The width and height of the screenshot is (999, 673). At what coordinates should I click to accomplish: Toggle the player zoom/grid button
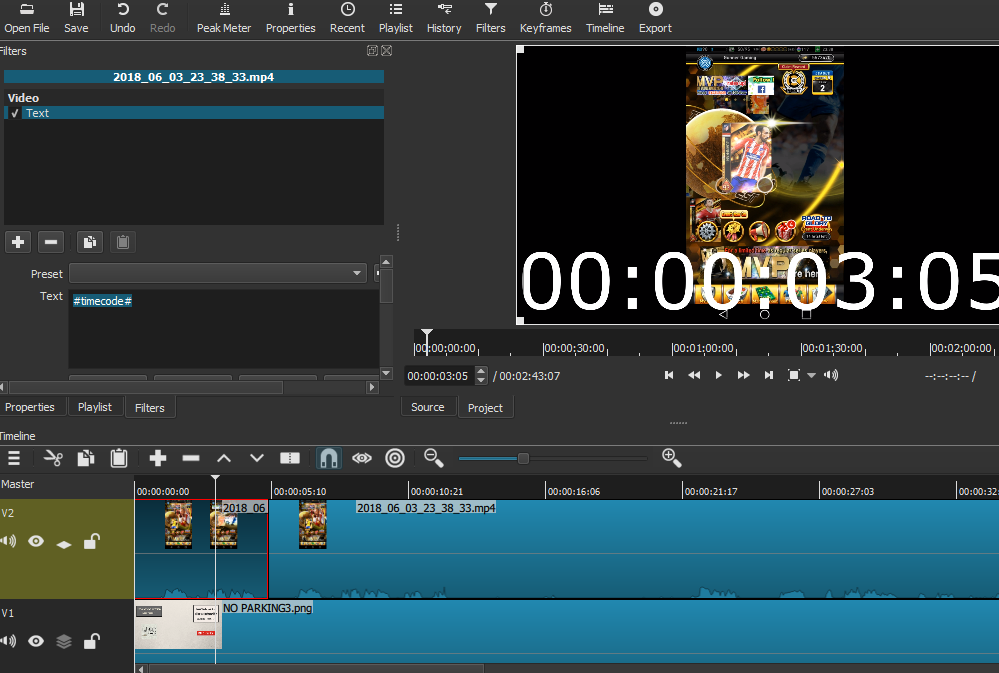[x=794, y=375]
